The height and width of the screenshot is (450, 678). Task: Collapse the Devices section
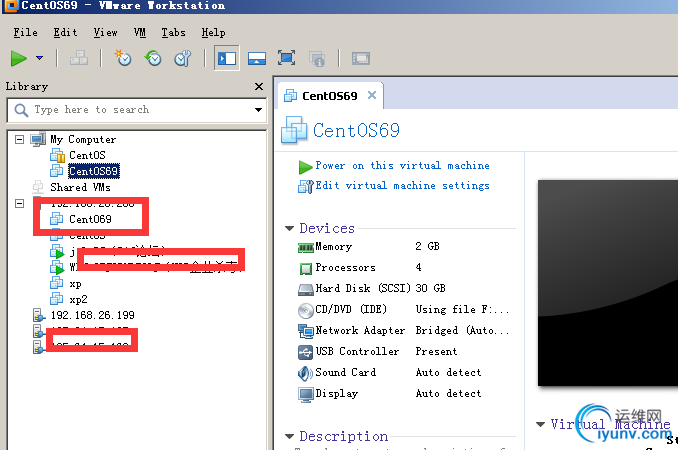coord(289,228)
